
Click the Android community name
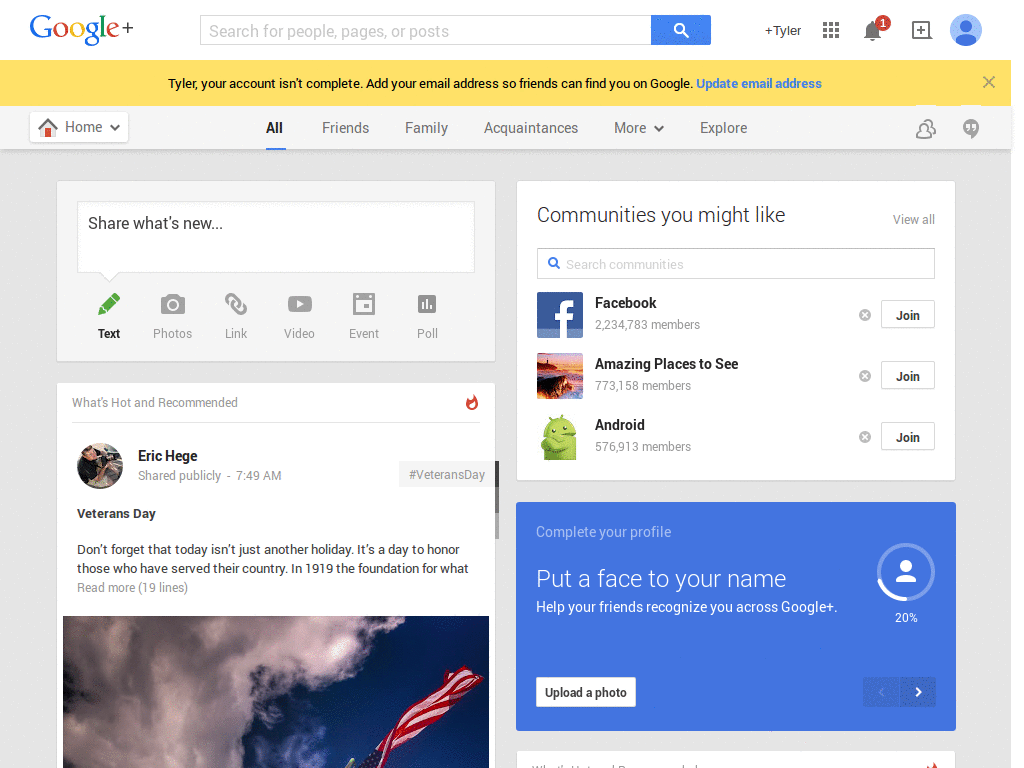coord(620,425)
